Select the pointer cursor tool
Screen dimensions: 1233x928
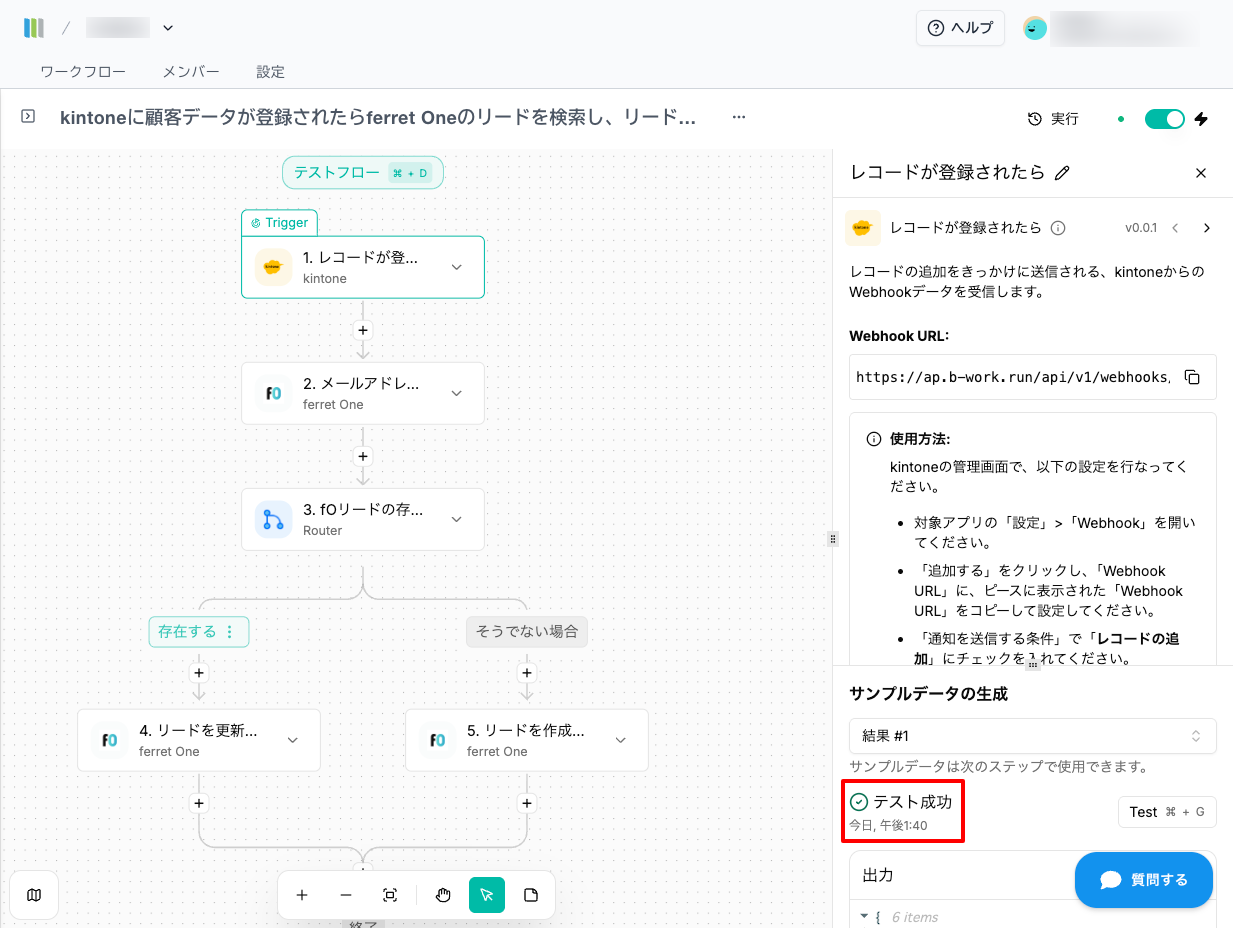(x=487, y=895)
